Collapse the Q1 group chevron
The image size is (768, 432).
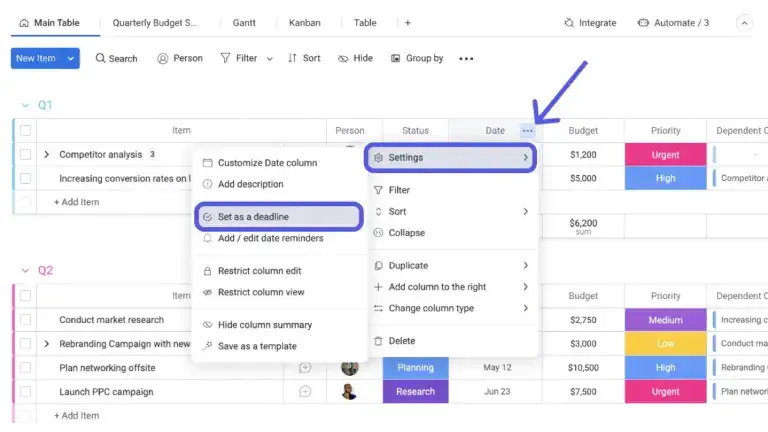tap(25, 105)
